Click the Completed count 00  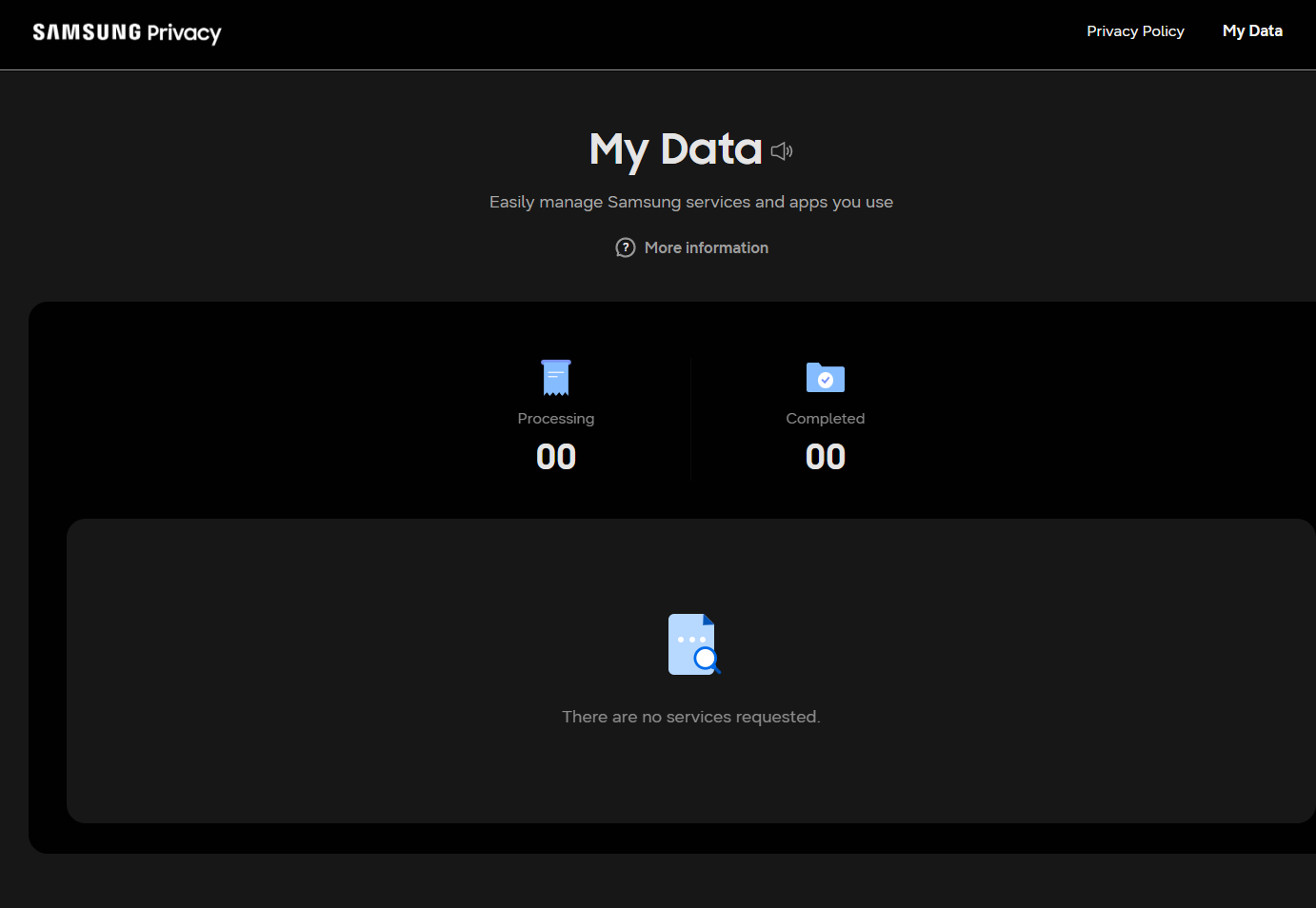point(826,457)
